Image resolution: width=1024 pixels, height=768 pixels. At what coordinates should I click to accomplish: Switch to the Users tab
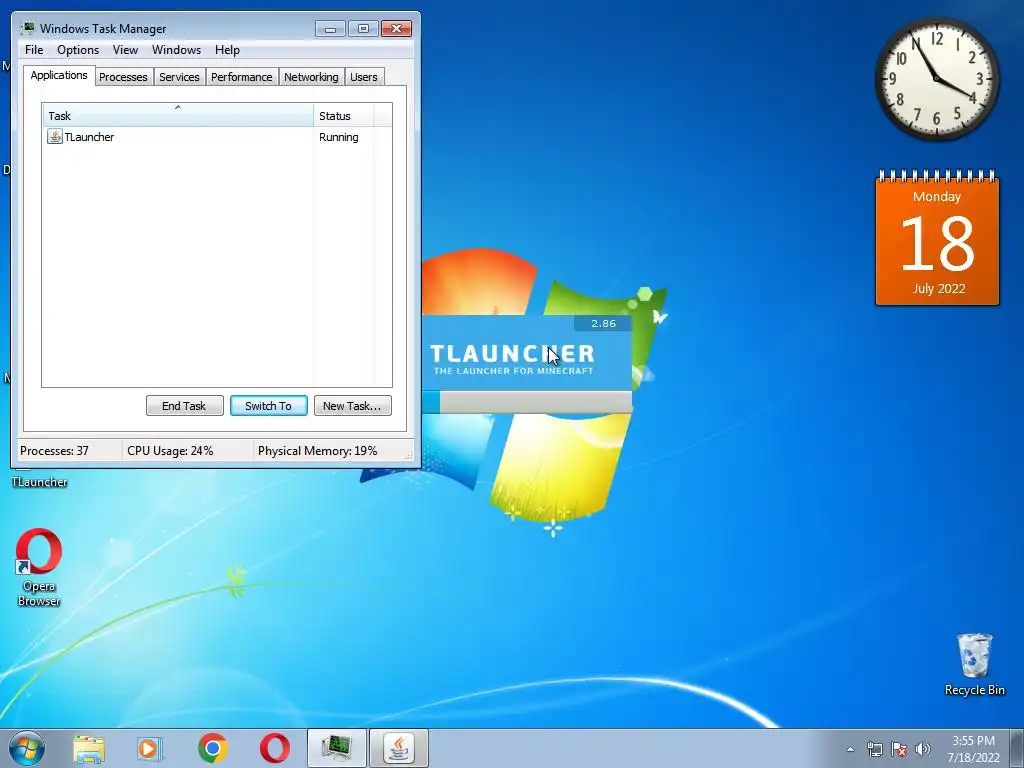click(x=364, y=77)
